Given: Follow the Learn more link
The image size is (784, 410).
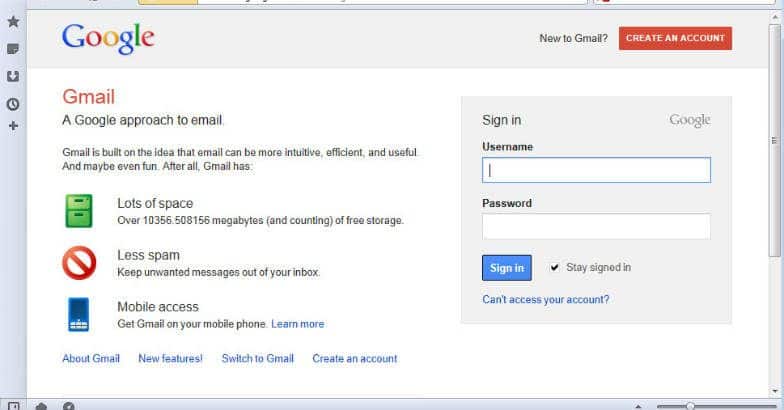Looking at the screenshot, I should [x=298, y=324].
